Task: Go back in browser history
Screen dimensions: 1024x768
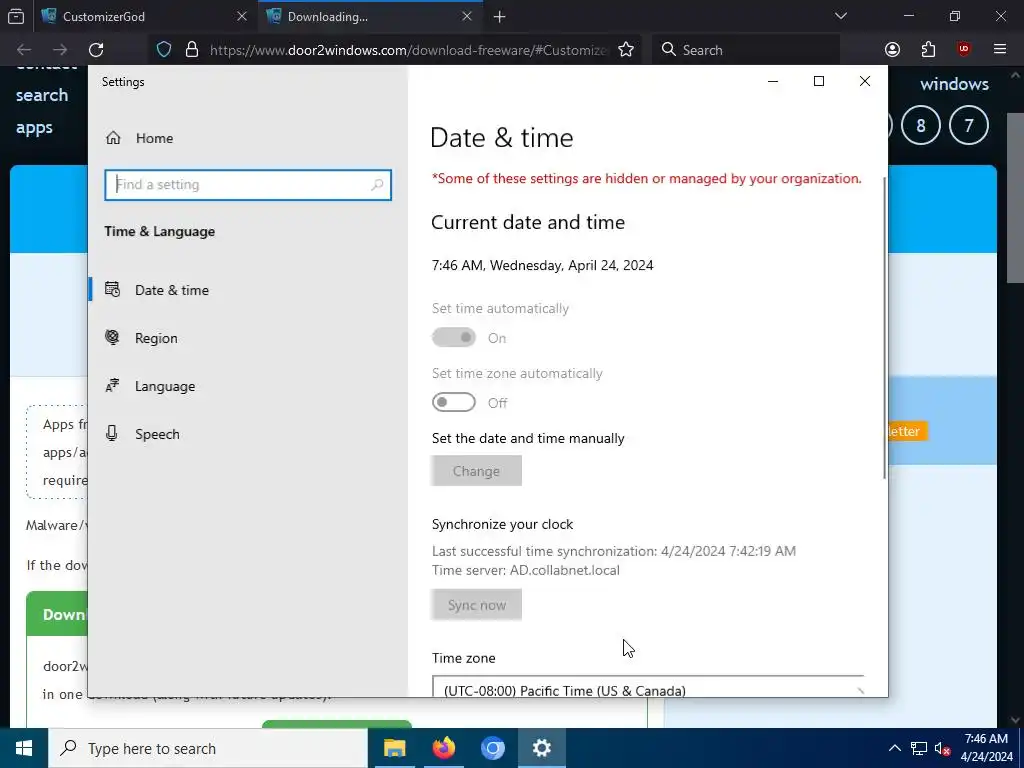Action: (x=24, y=50)
